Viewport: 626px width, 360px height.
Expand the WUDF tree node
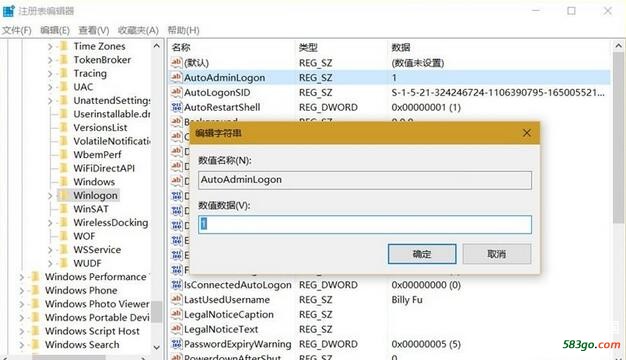pos(50,263)
